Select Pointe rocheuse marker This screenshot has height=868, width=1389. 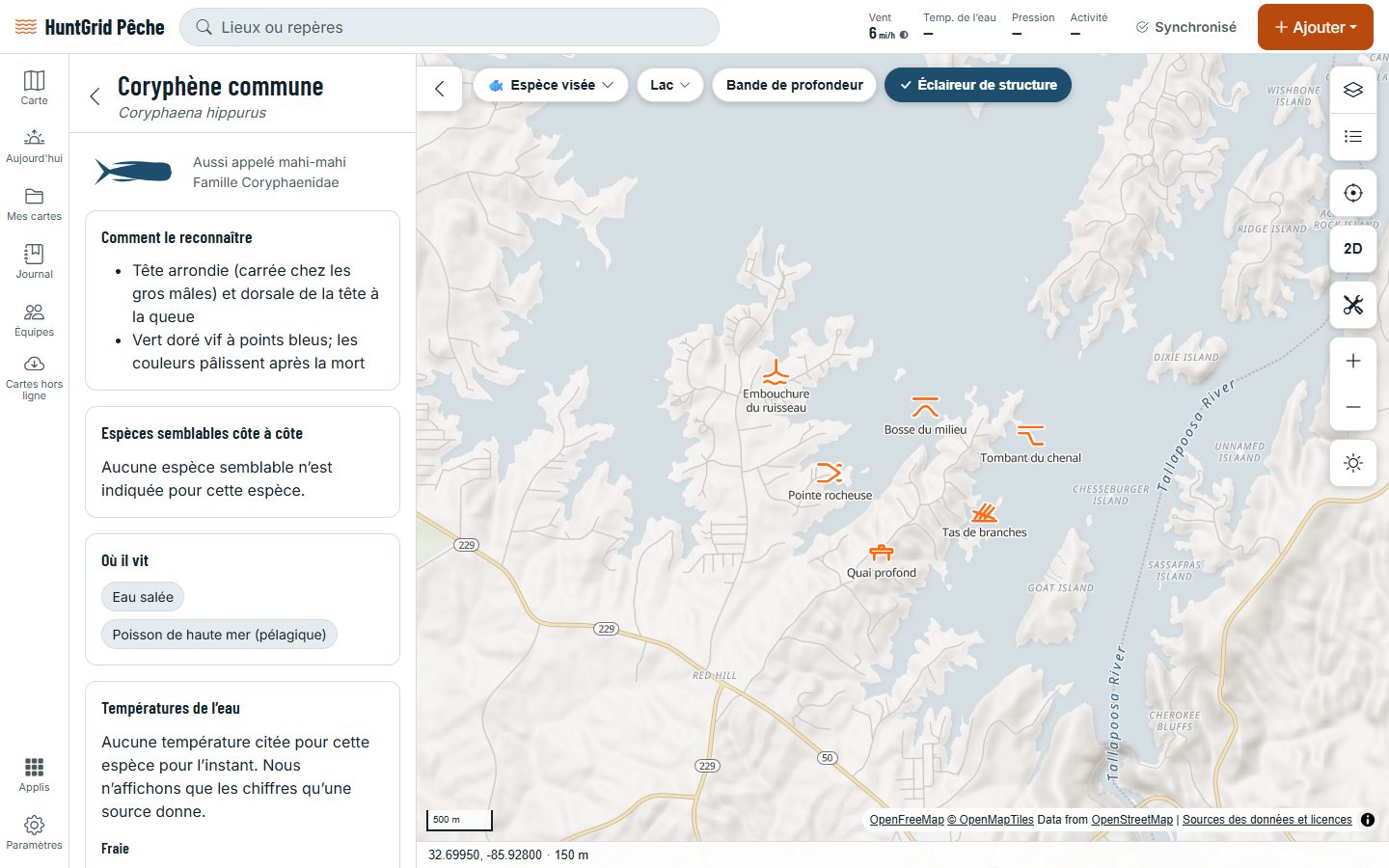pos(830,473)
